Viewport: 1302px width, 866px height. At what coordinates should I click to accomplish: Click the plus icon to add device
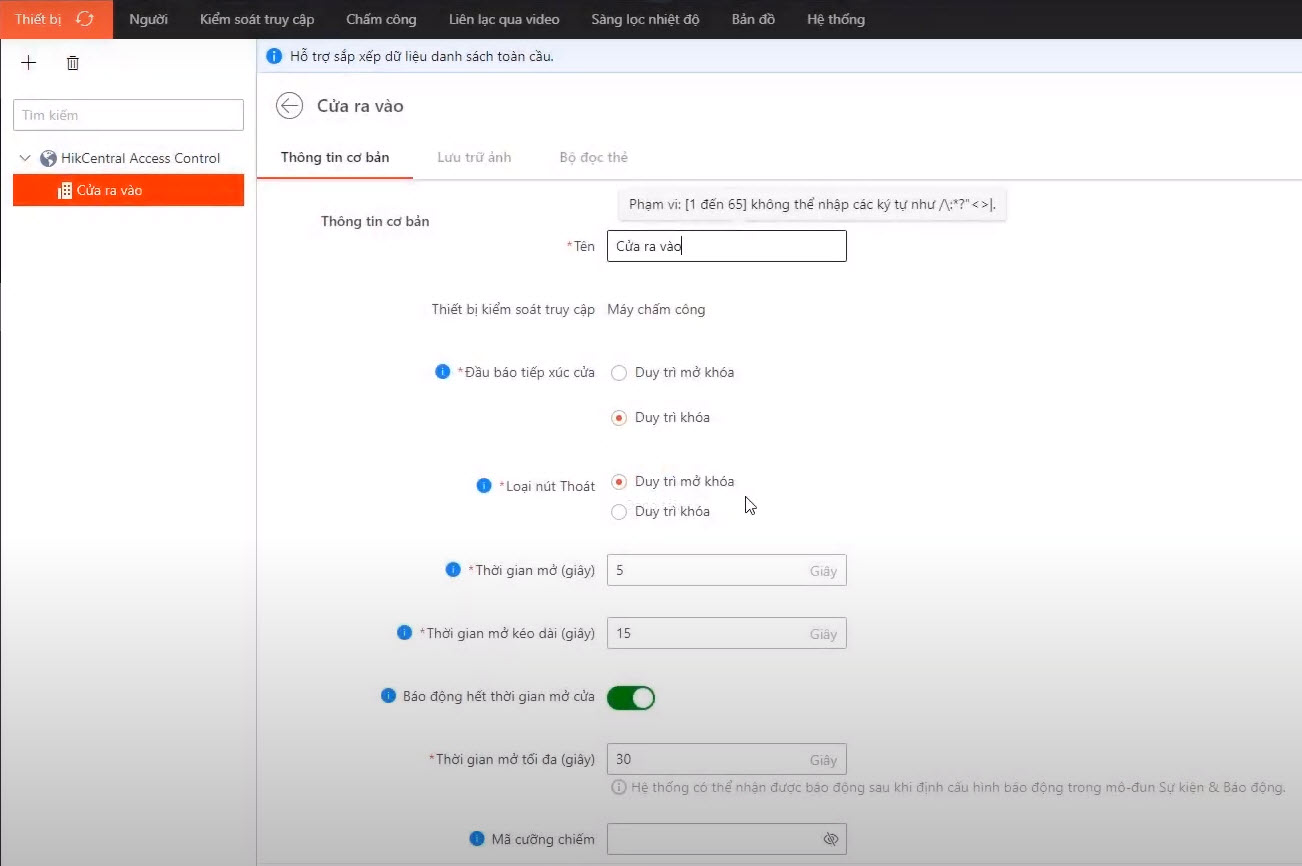tap(29, 63)
